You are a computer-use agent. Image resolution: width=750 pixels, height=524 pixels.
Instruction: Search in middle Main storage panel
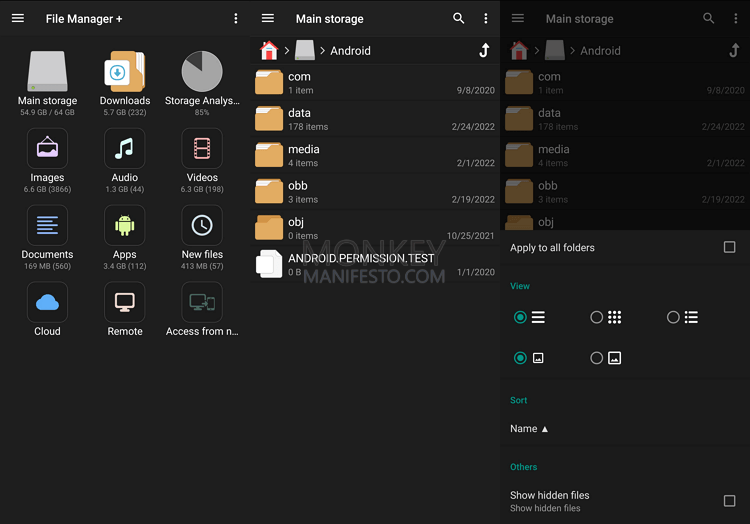458,18
